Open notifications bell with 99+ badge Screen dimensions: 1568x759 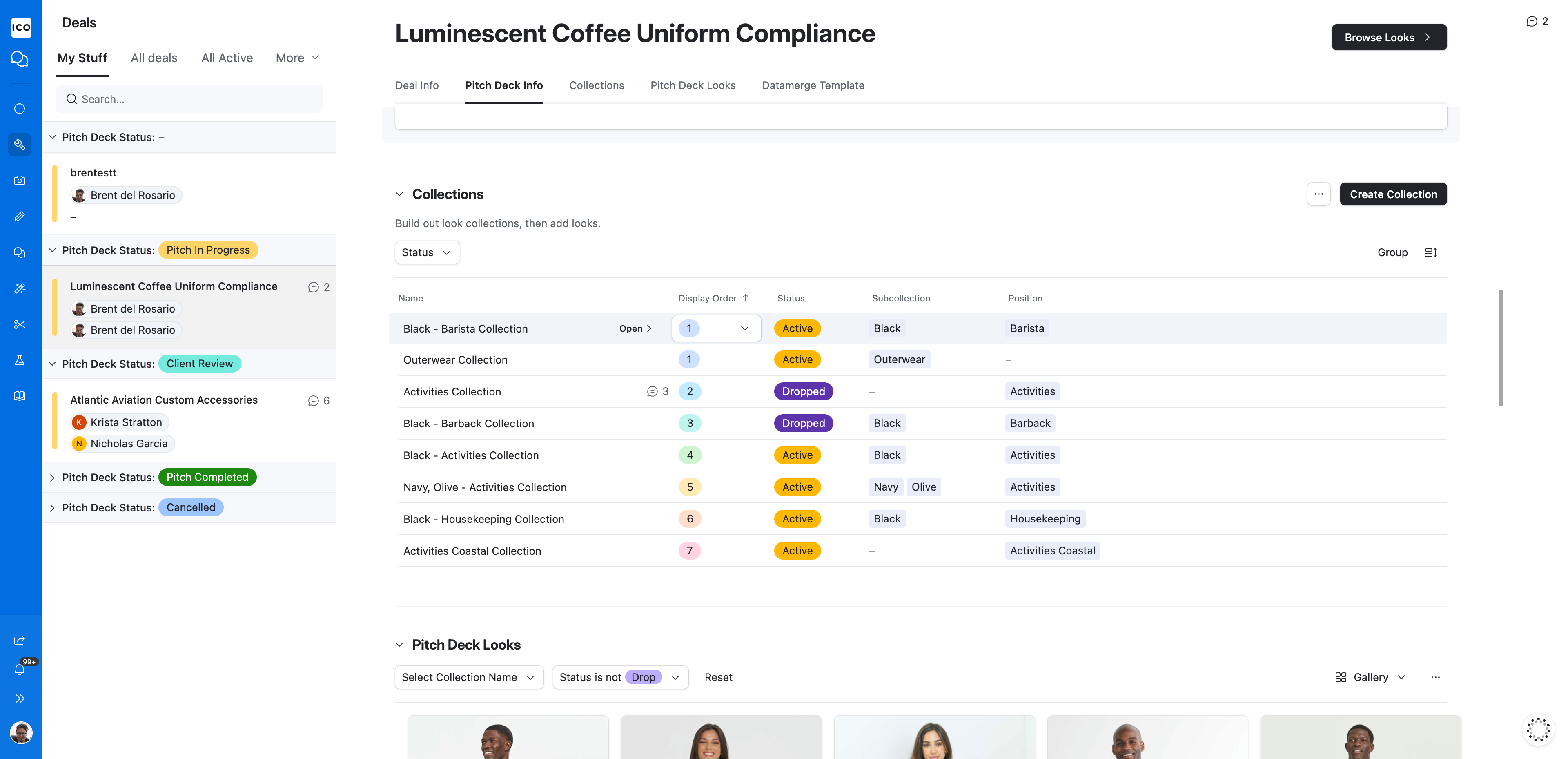20,669
